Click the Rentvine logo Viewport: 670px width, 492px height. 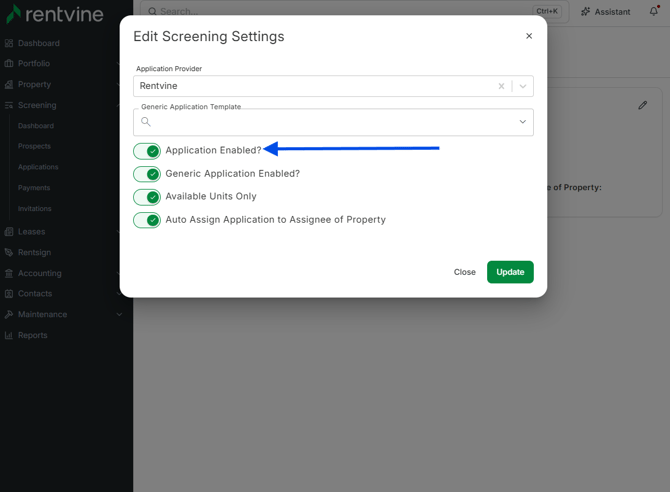point(55,14)
